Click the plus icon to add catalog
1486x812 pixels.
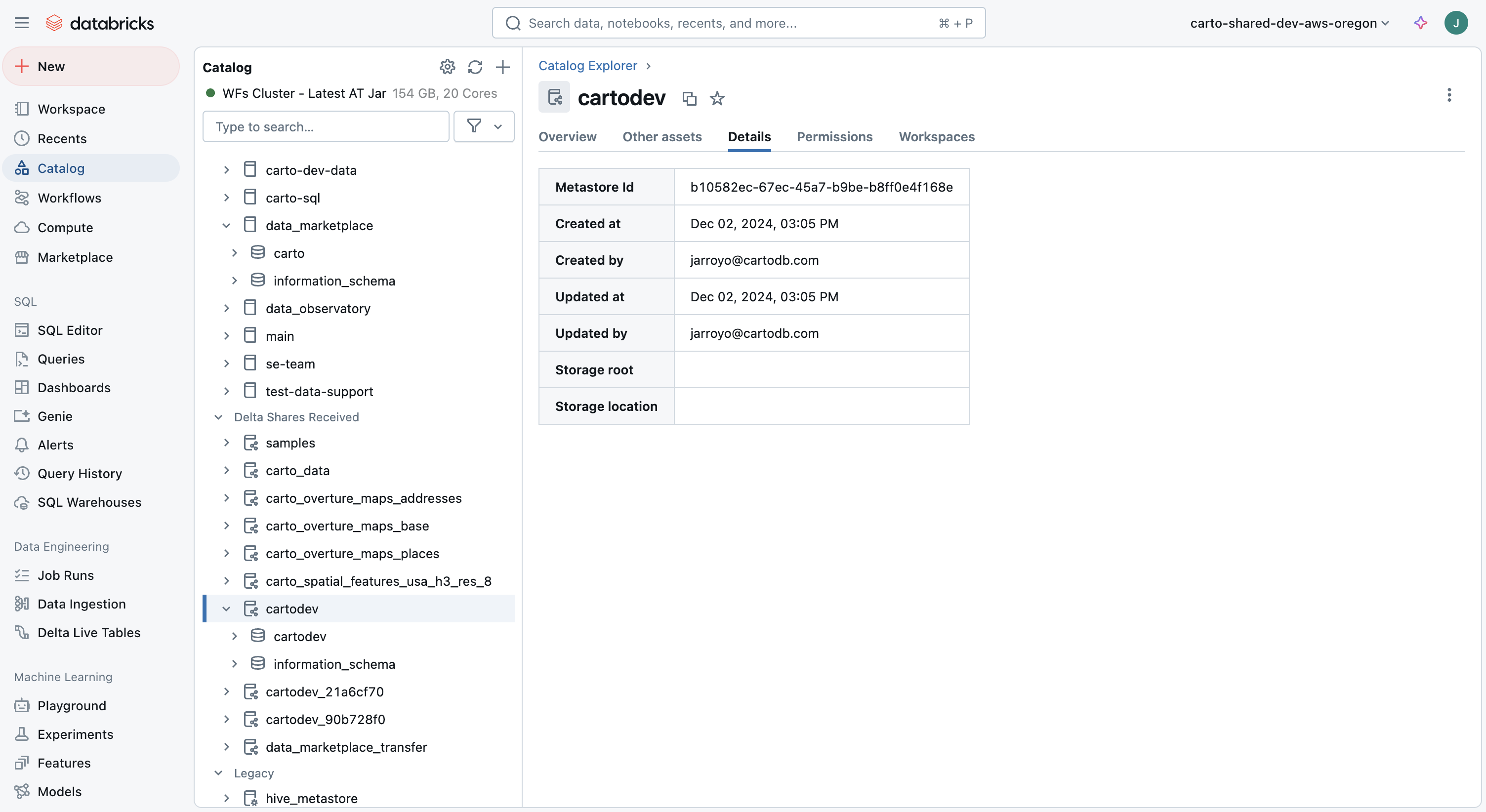pos(502,67)
